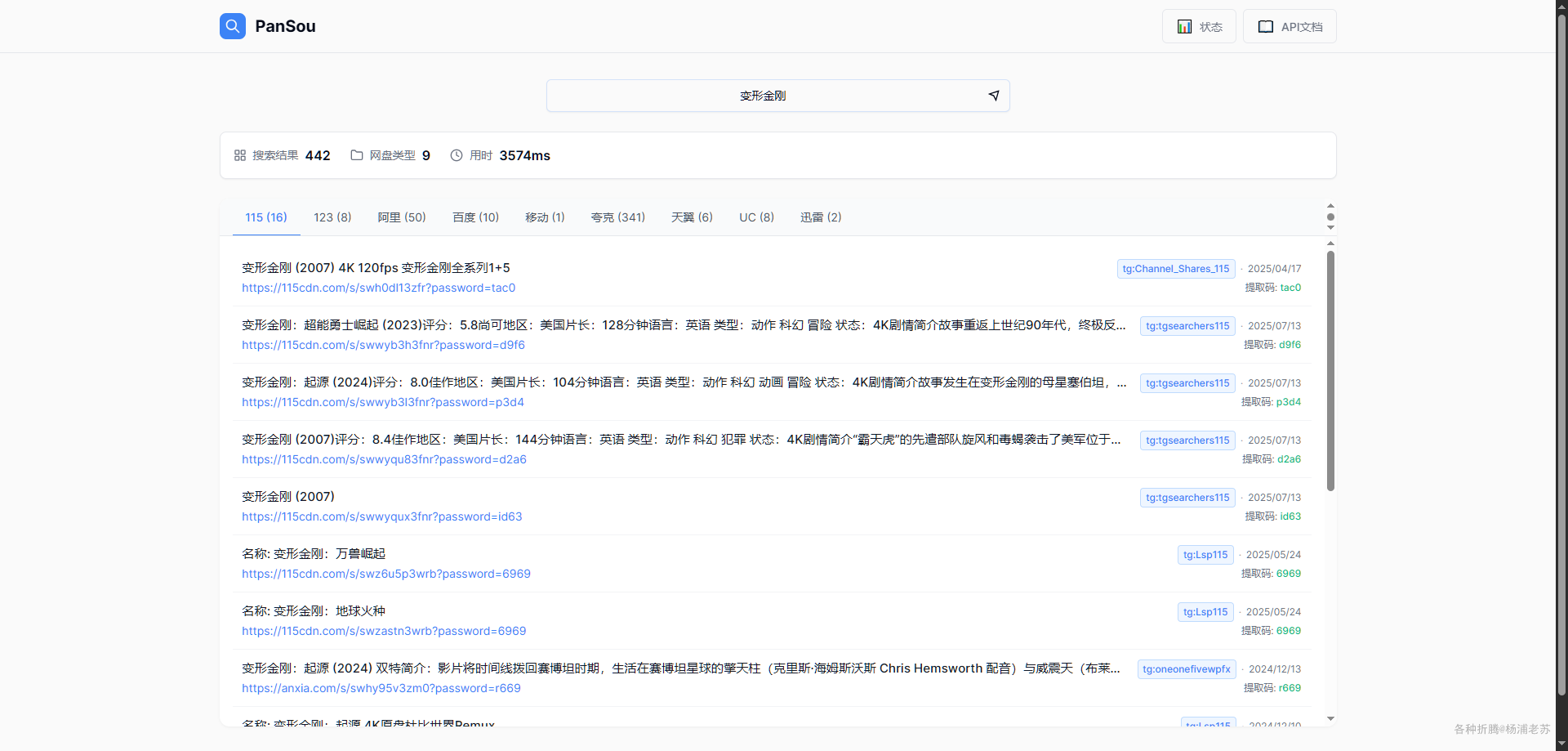Click the tg:Channel_Shares_115 source tag
The image size is (1568, 751).
click(x=1176, y=269)
